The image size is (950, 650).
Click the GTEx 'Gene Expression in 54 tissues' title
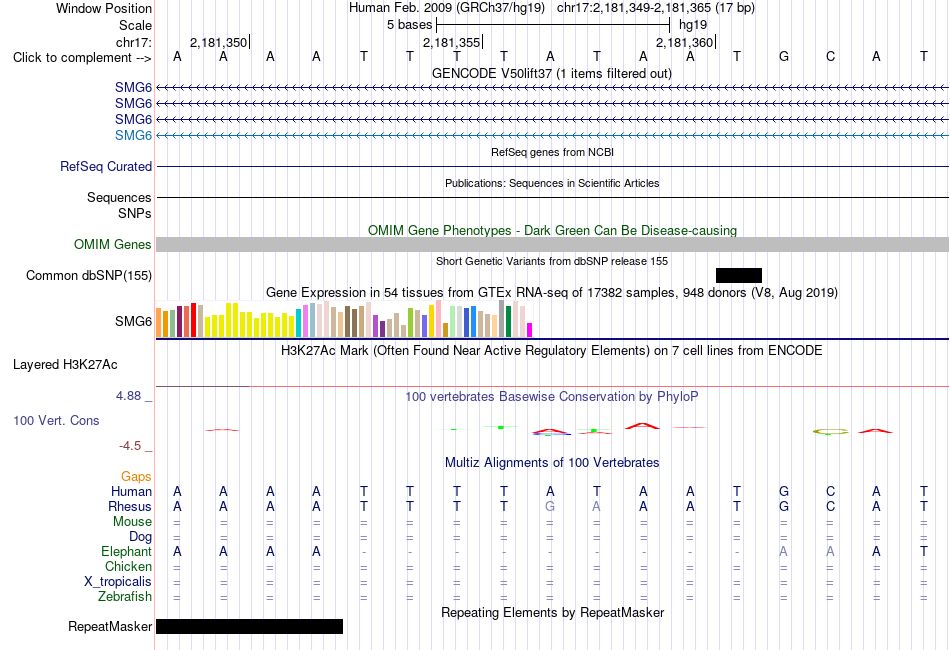552,293
